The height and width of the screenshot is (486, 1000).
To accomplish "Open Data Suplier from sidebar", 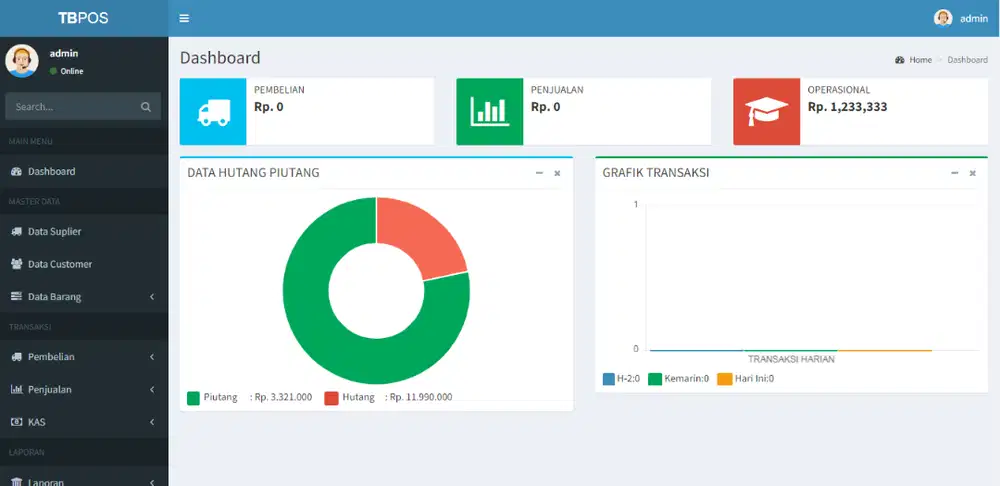I will (54, 232).
